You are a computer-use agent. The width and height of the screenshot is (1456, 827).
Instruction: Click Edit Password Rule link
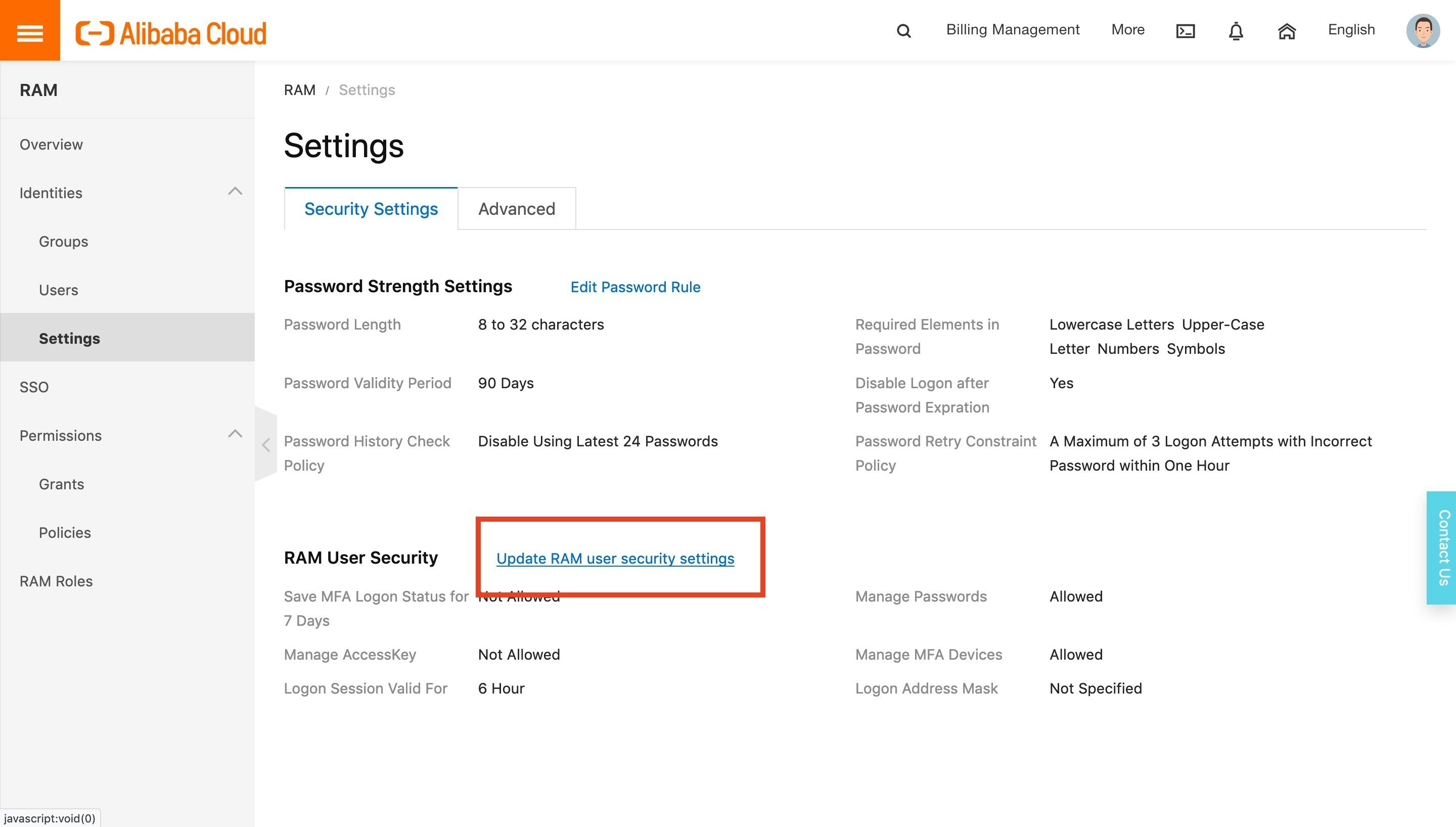[635, 287]
